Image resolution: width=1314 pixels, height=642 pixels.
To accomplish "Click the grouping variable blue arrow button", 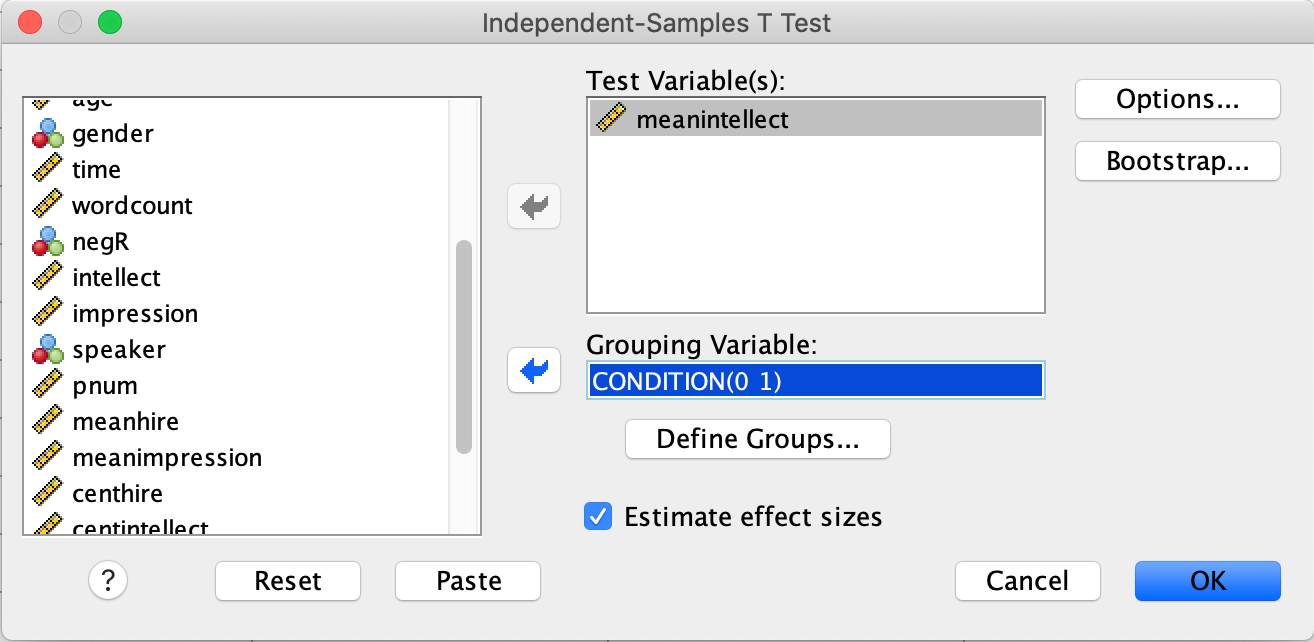I will [534, 370].
